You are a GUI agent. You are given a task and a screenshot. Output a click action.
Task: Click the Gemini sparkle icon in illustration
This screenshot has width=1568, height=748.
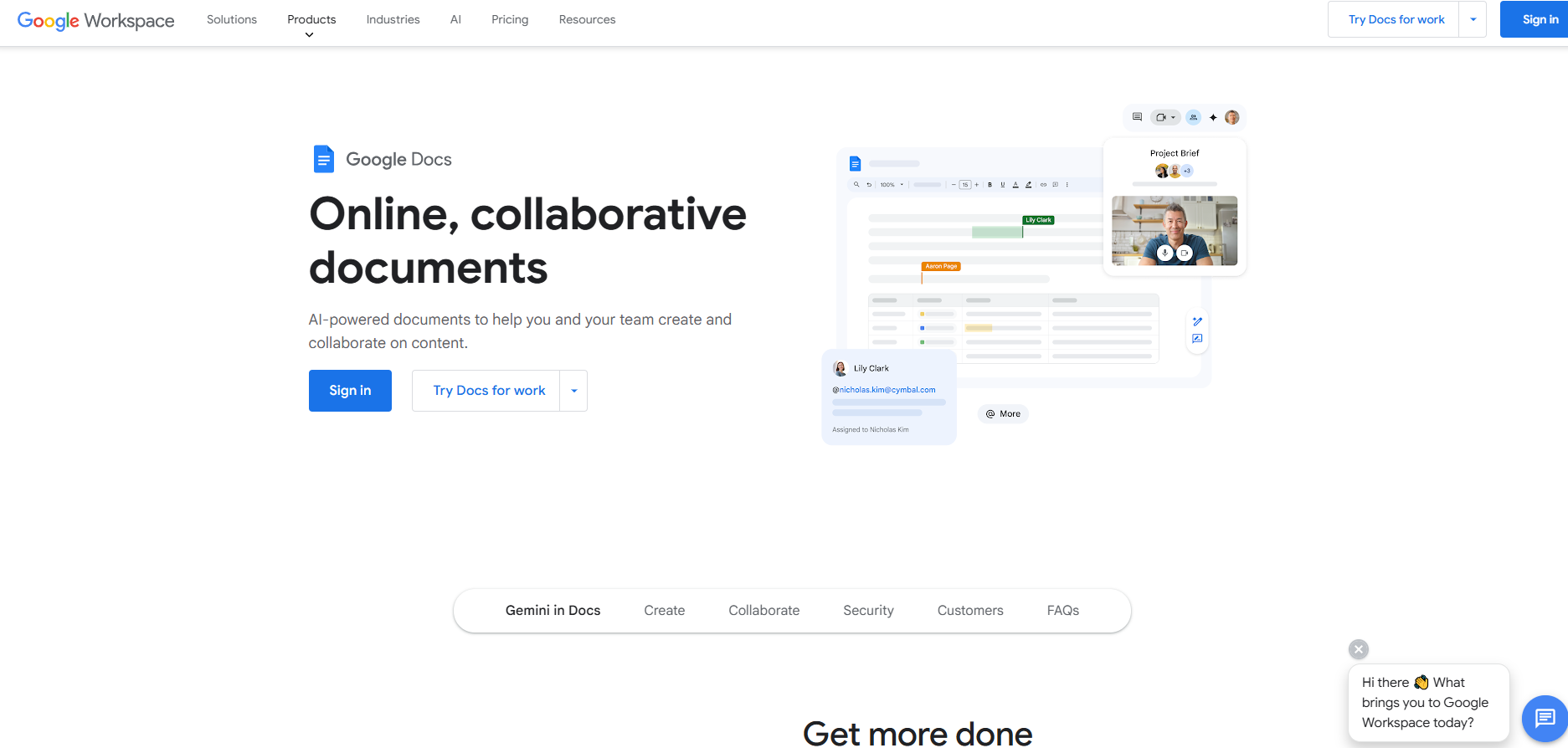[1213, 117]
